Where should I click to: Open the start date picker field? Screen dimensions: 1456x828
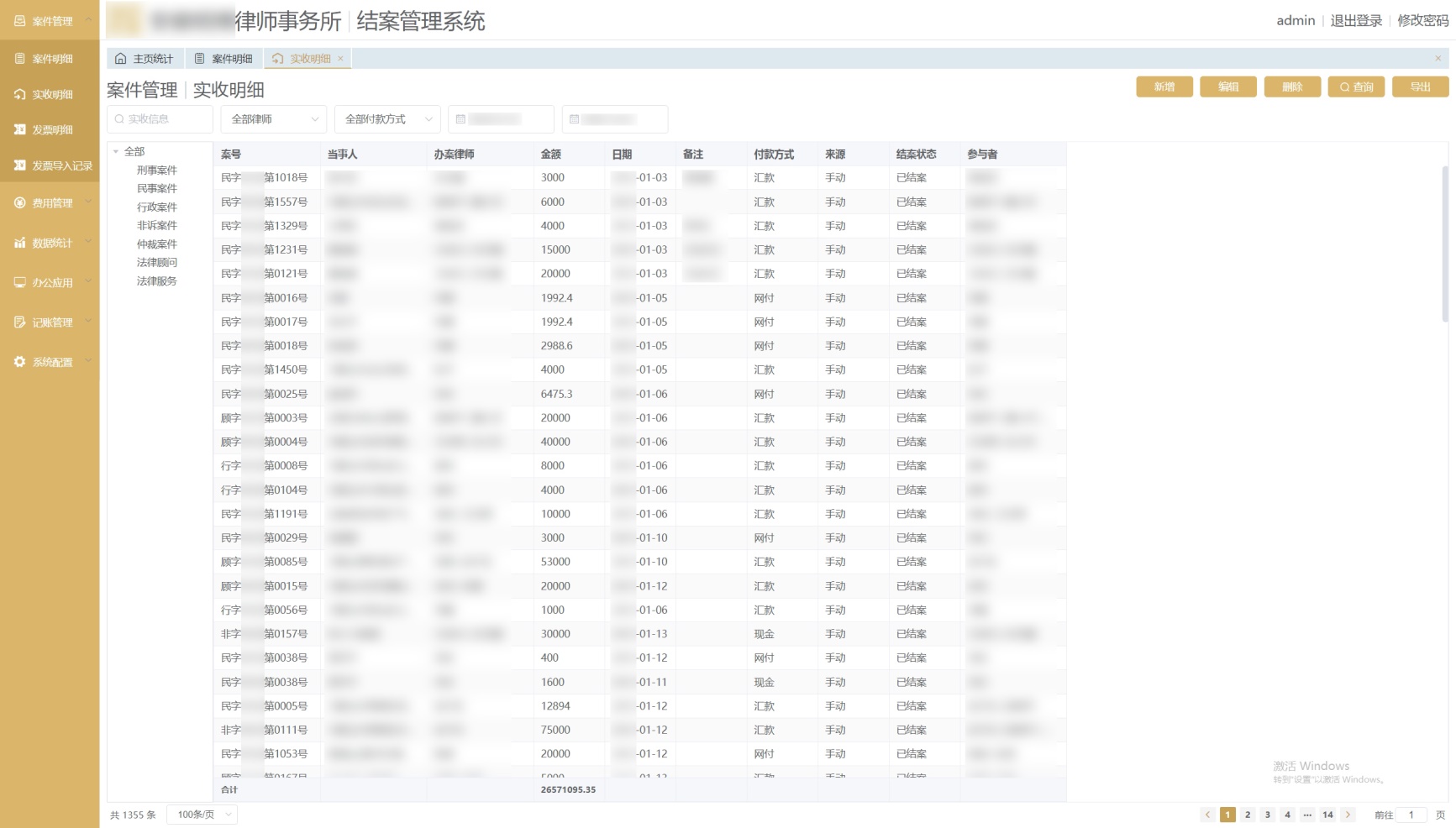click(x=501, y=119)
